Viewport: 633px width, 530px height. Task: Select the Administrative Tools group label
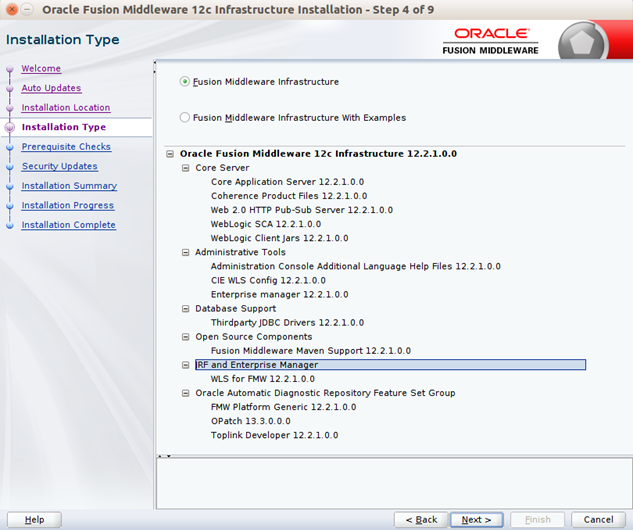tap(241, 252)
